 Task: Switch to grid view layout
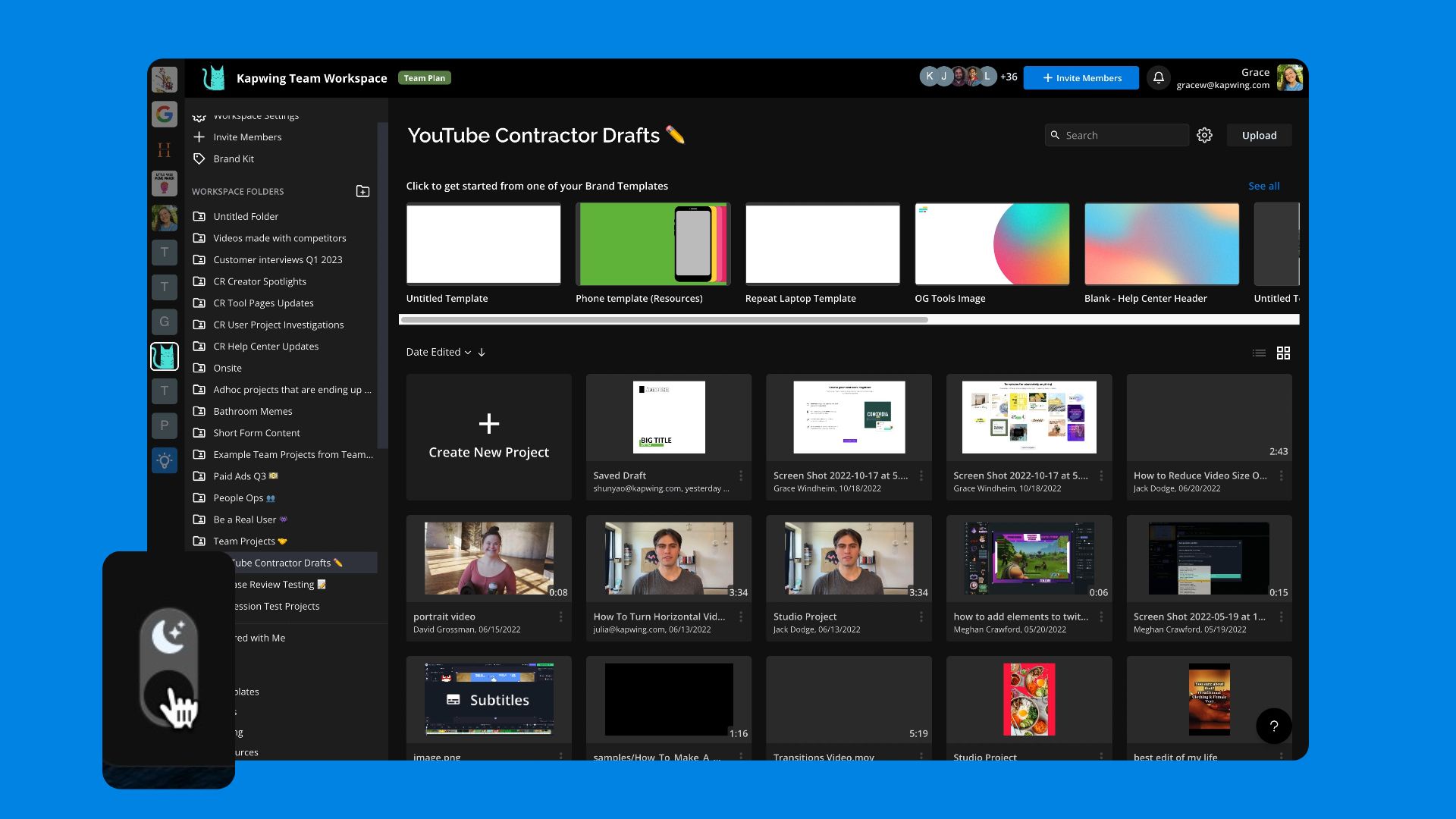coord(1283,353)
